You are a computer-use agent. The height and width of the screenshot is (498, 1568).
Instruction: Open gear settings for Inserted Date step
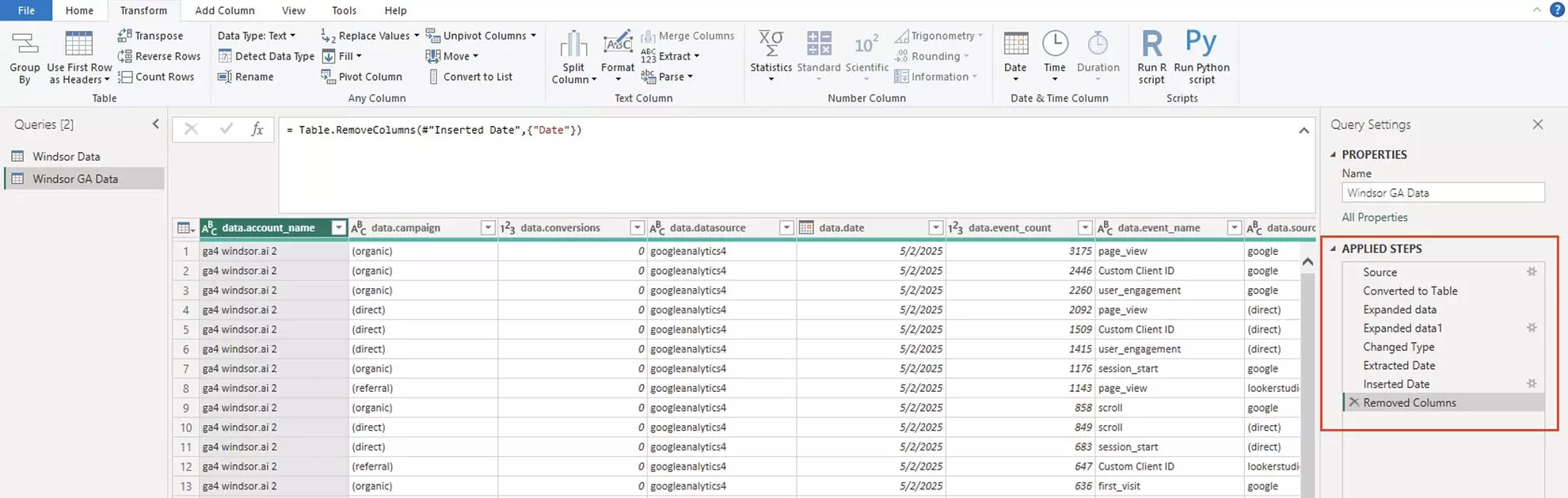tap(1532, 383)
